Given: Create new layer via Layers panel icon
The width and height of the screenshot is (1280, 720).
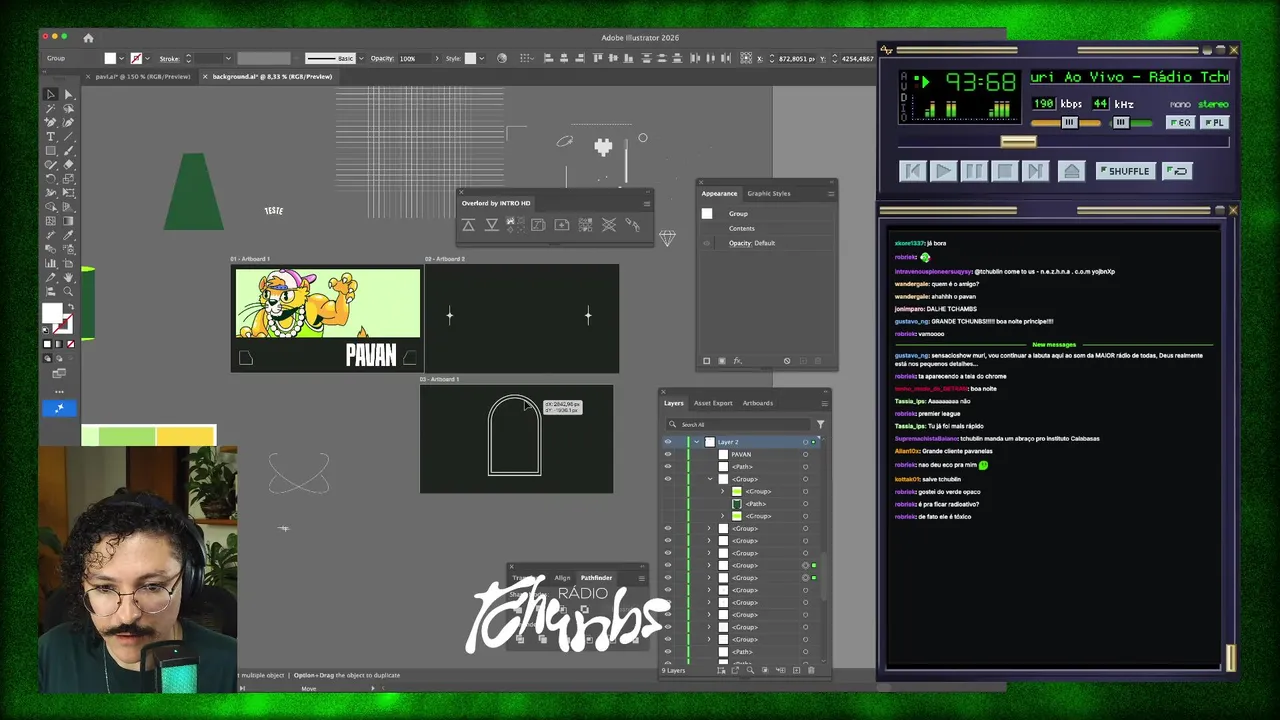Looking at the screenshot, I should pyautogui.click(x=796, y=670).
